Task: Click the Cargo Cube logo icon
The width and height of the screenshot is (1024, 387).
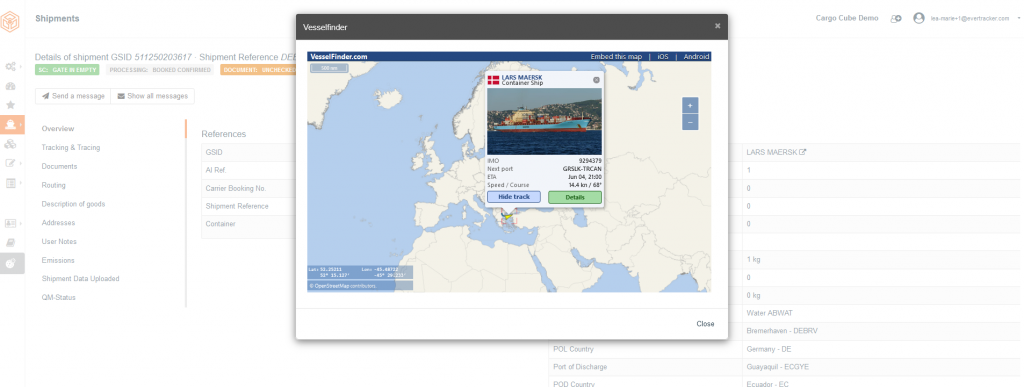Action: [10, 22]
